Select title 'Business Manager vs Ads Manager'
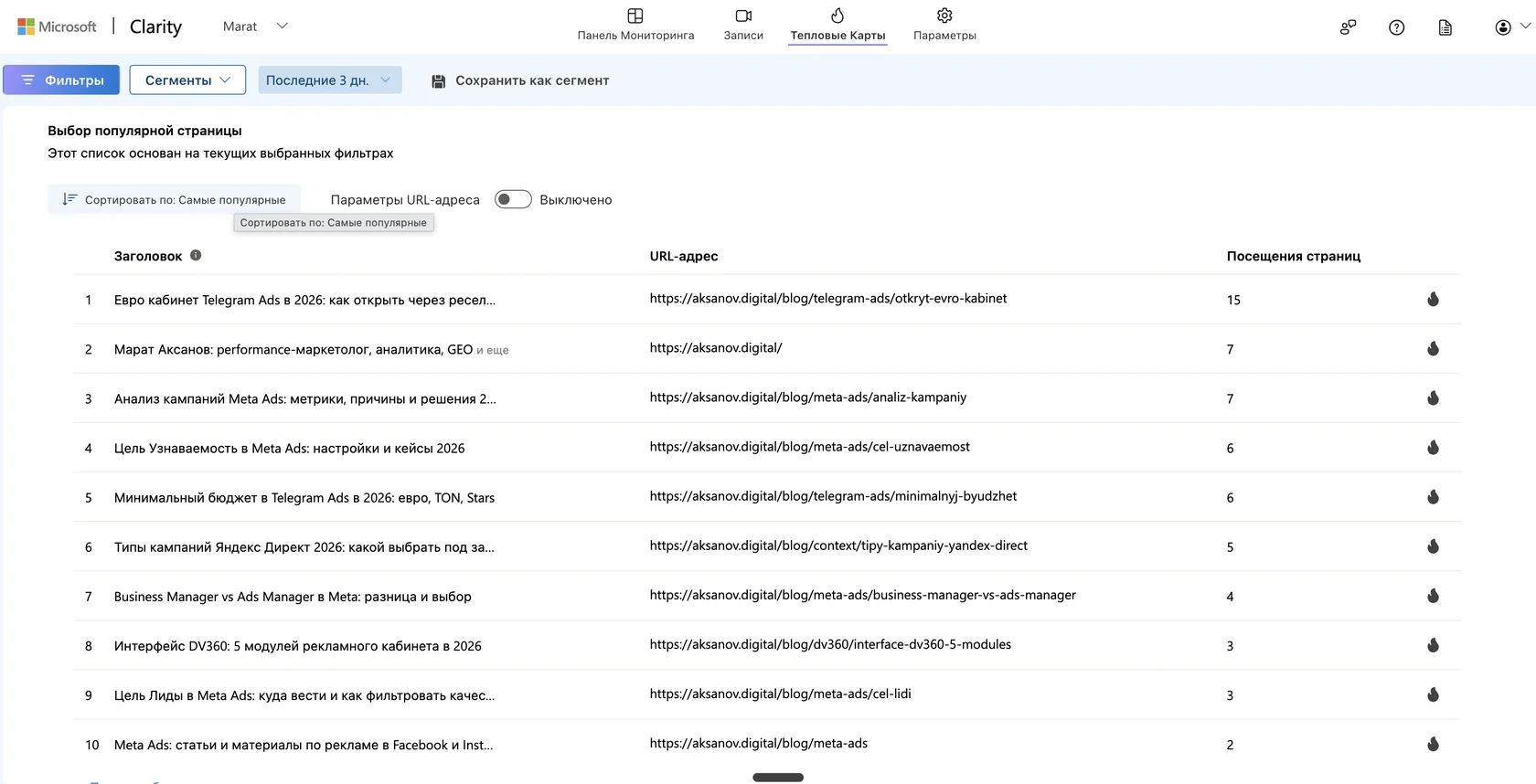1536x784 pixels. [293, 596]
